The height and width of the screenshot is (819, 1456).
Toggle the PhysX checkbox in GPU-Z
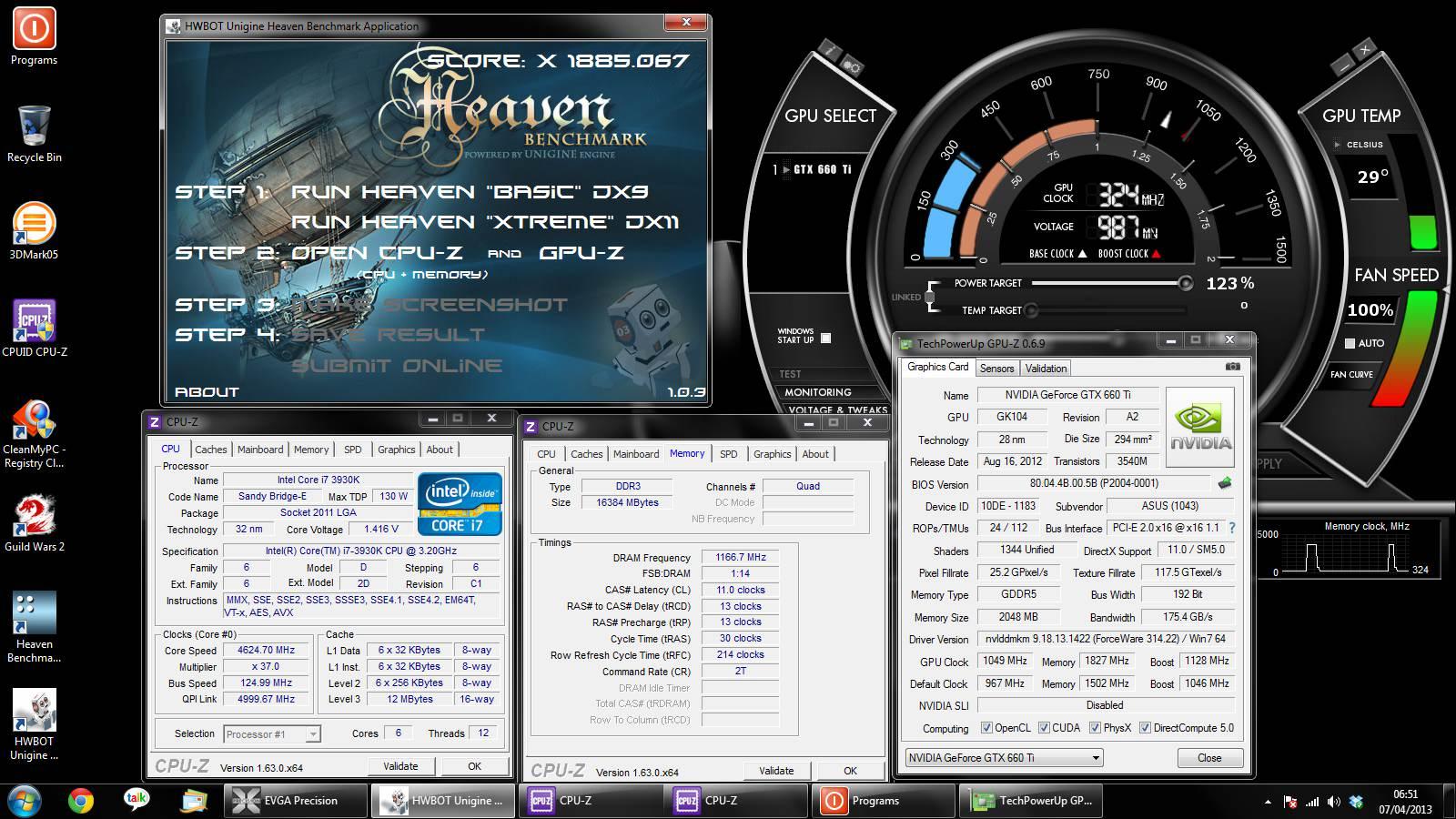click(1095, 728)
